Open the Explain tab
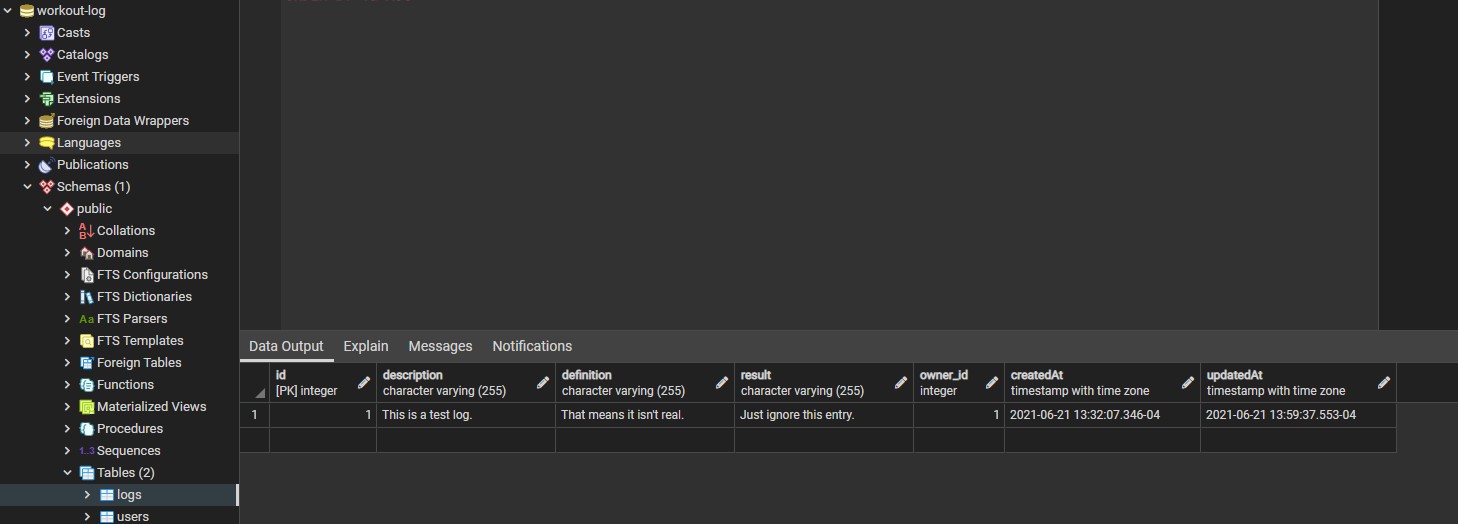Image resolution: width=1458 pixels, height=524 pixels. 366,346
